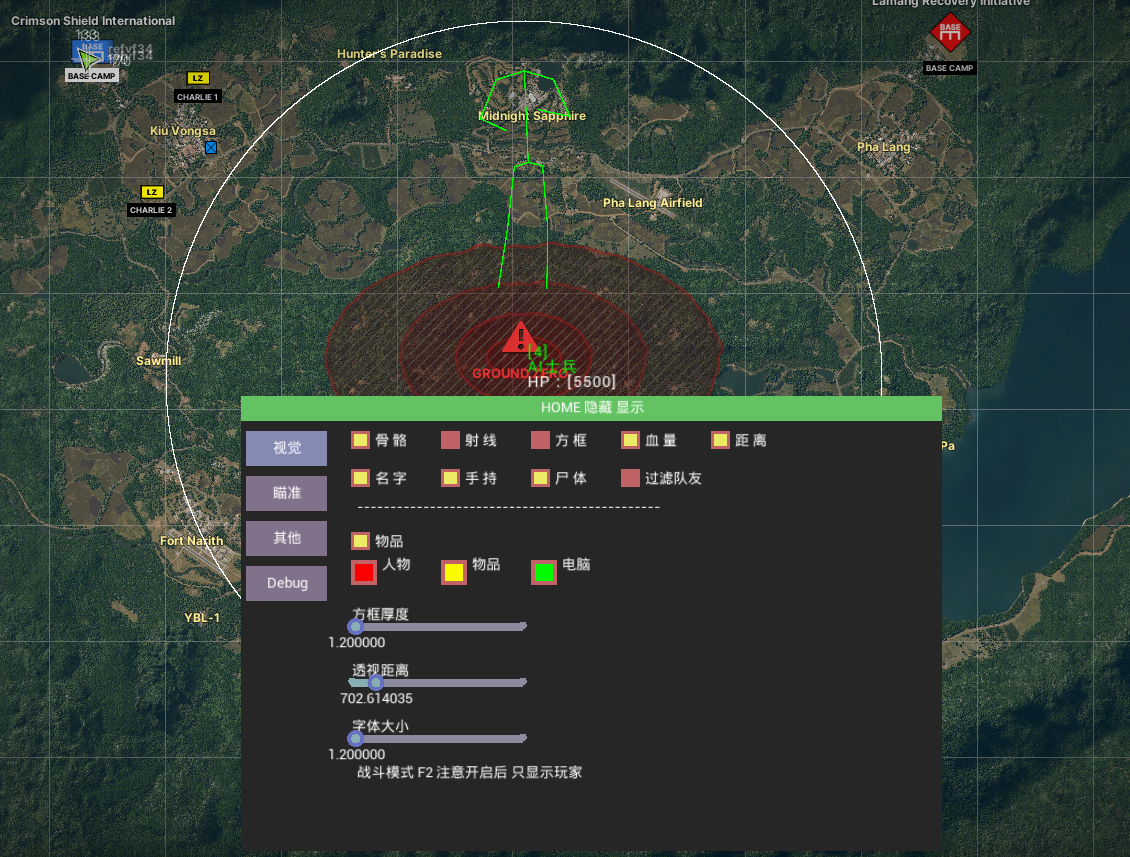1130x857 pixels.
Task: Click the blue Crimson Shield base camp icon
Action: (x=91, y=51)
